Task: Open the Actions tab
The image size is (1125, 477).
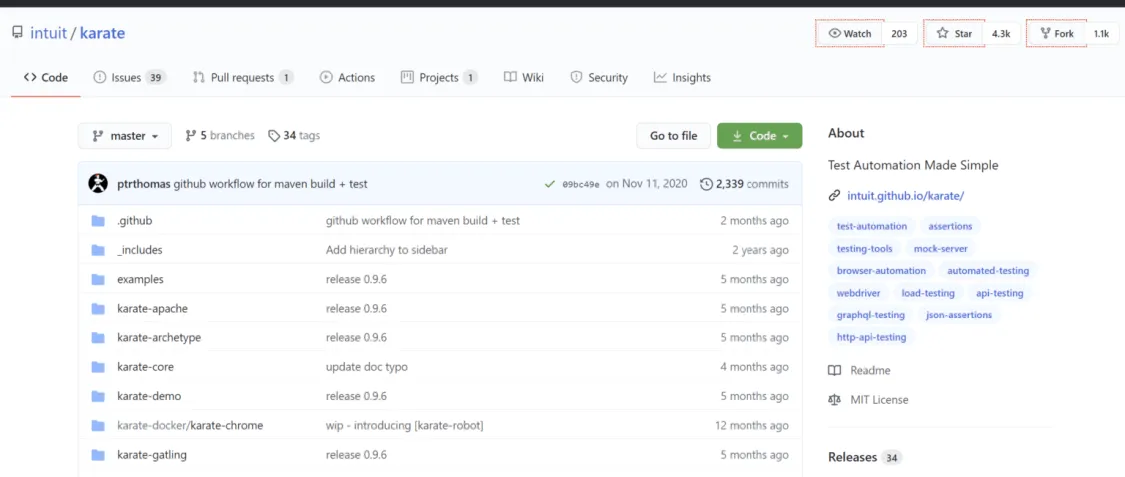Action: point(347,77)
